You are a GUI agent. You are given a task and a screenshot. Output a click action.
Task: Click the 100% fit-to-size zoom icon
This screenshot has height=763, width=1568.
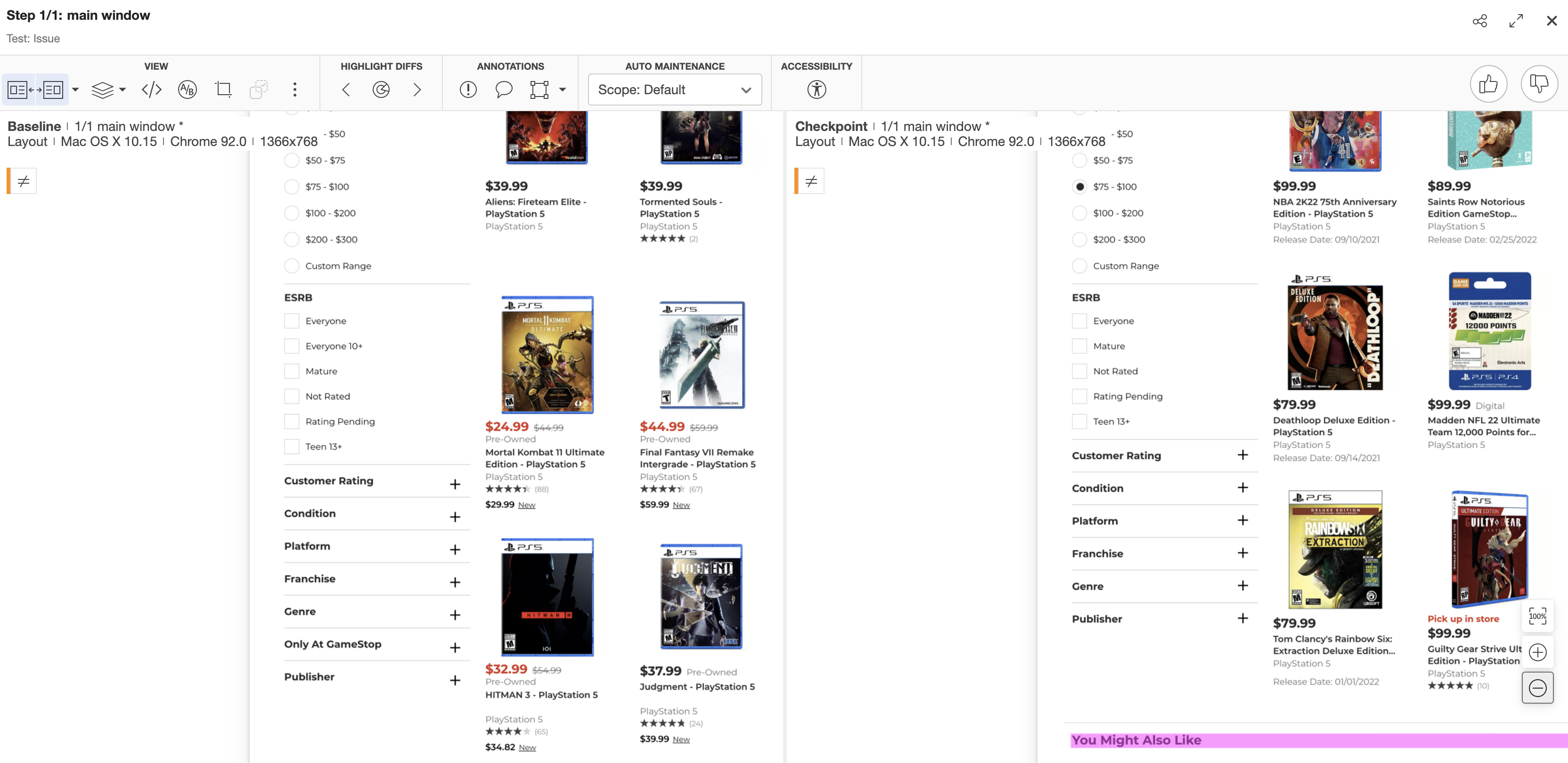1537,617
